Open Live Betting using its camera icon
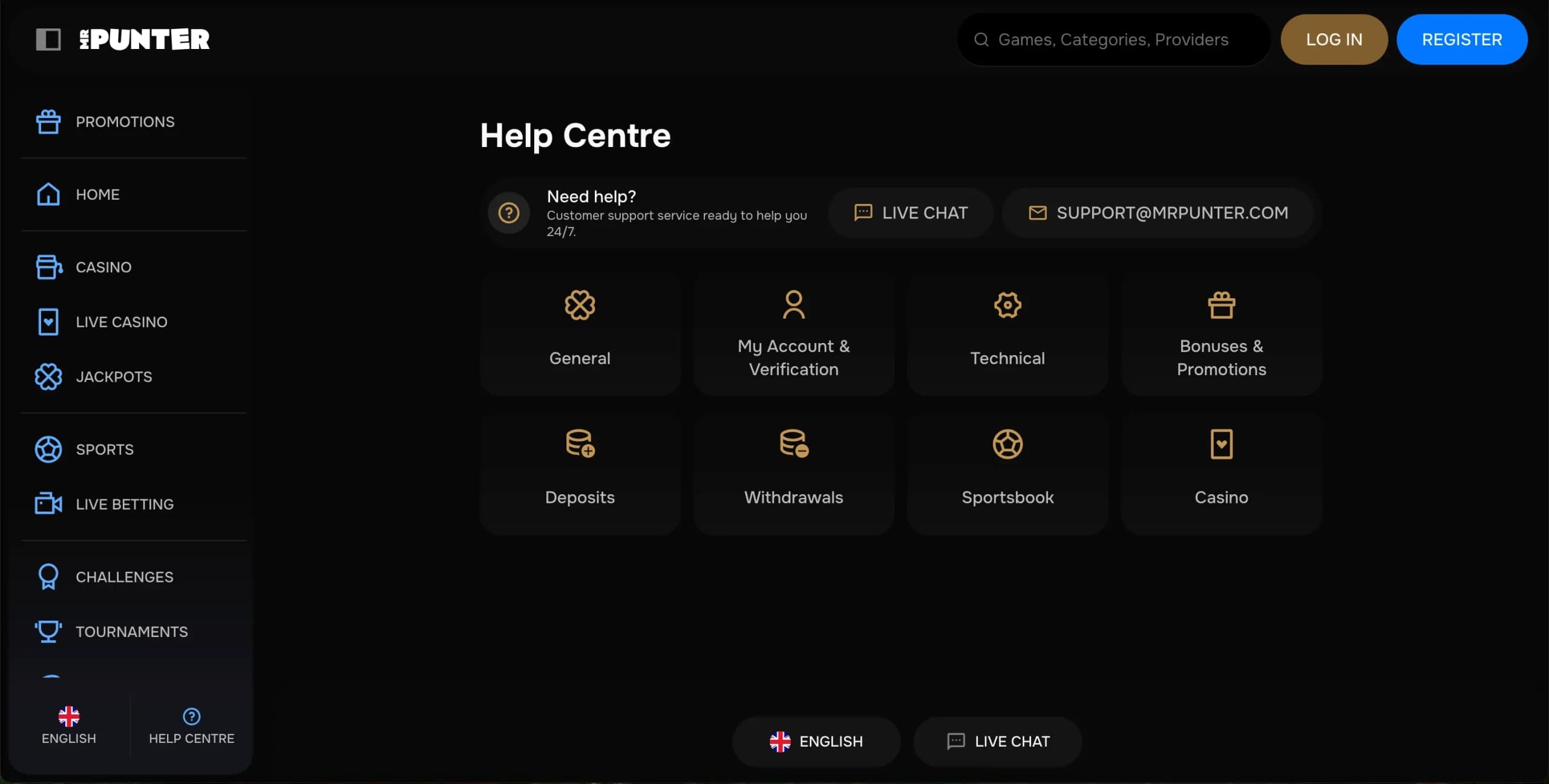Viewport: 1549px width, 784px height. click(48, 503)
